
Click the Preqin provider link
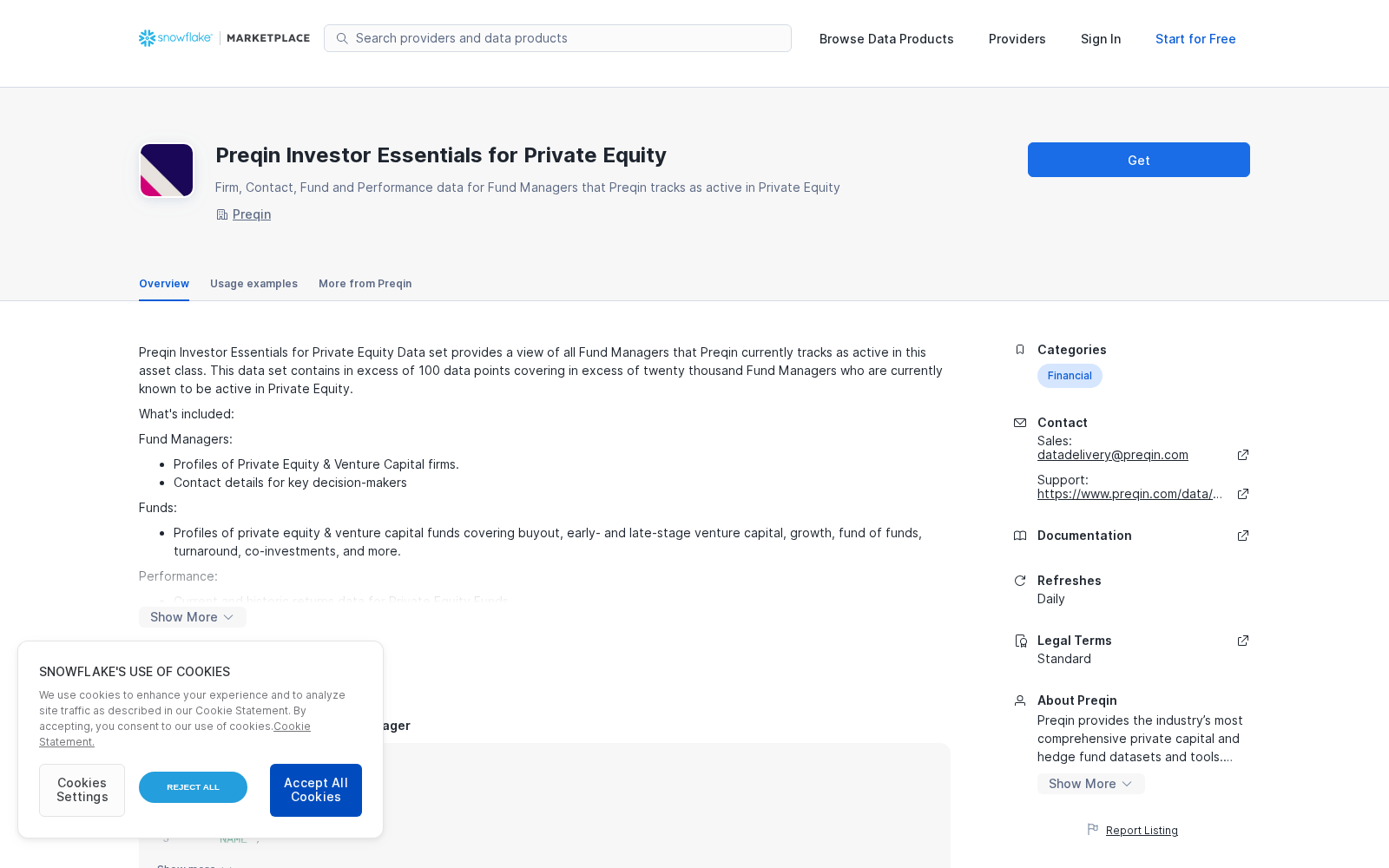pos(252,214)
